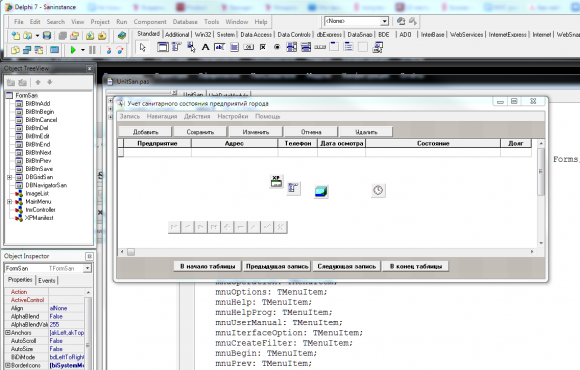Select the XPManifest component on form
580x370 pixels.
coord(276,181)
